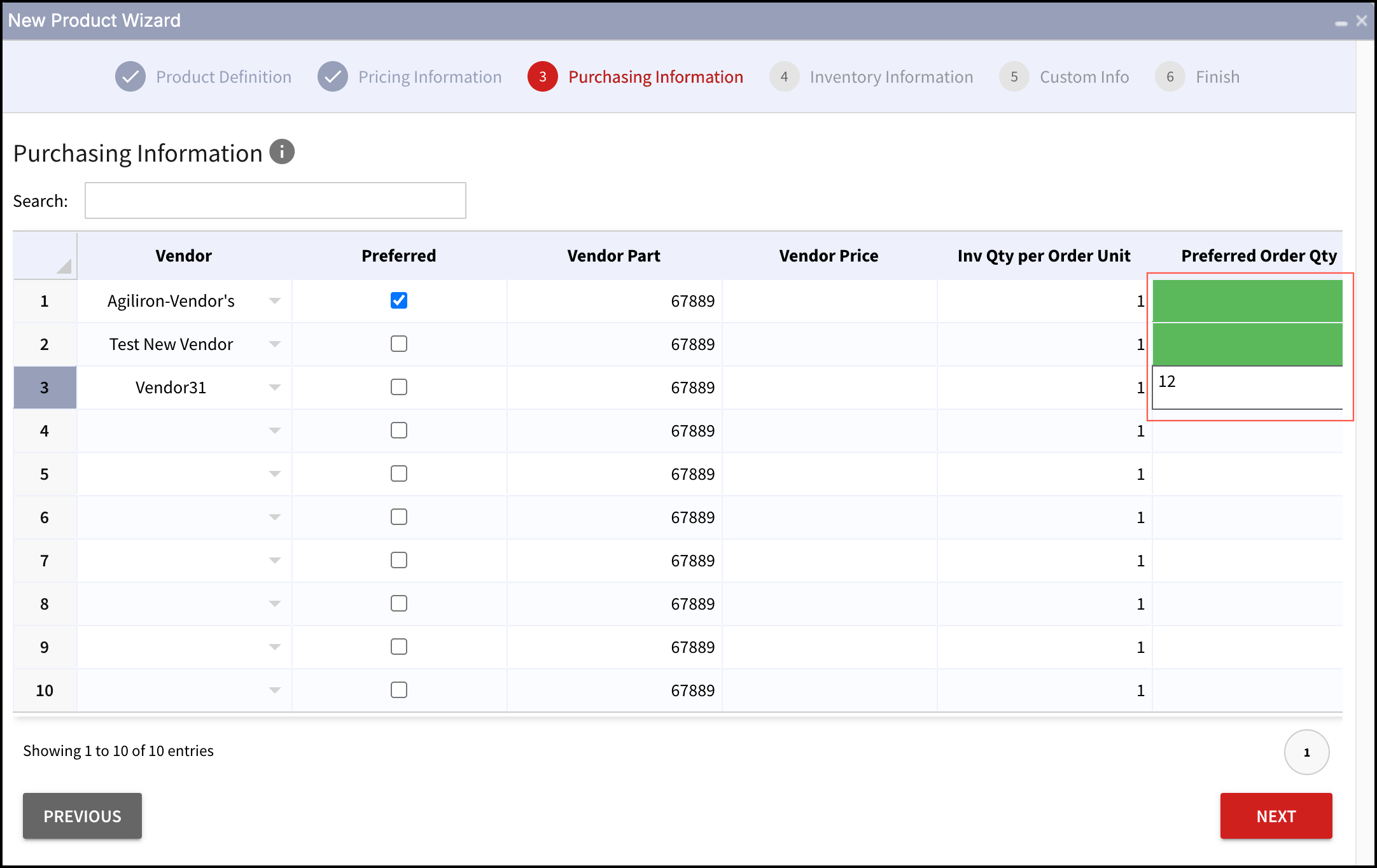The height and width of the screenshot is (868, 1377).
Task: Click the Agiliron-Vendor's vendor name
Action: pyautogui.click(x=171, y=301)
